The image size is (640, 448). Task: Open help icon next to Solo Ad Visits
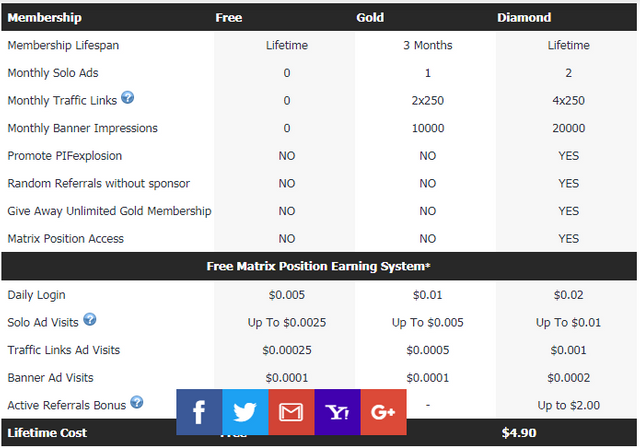(x=90, y=319)
